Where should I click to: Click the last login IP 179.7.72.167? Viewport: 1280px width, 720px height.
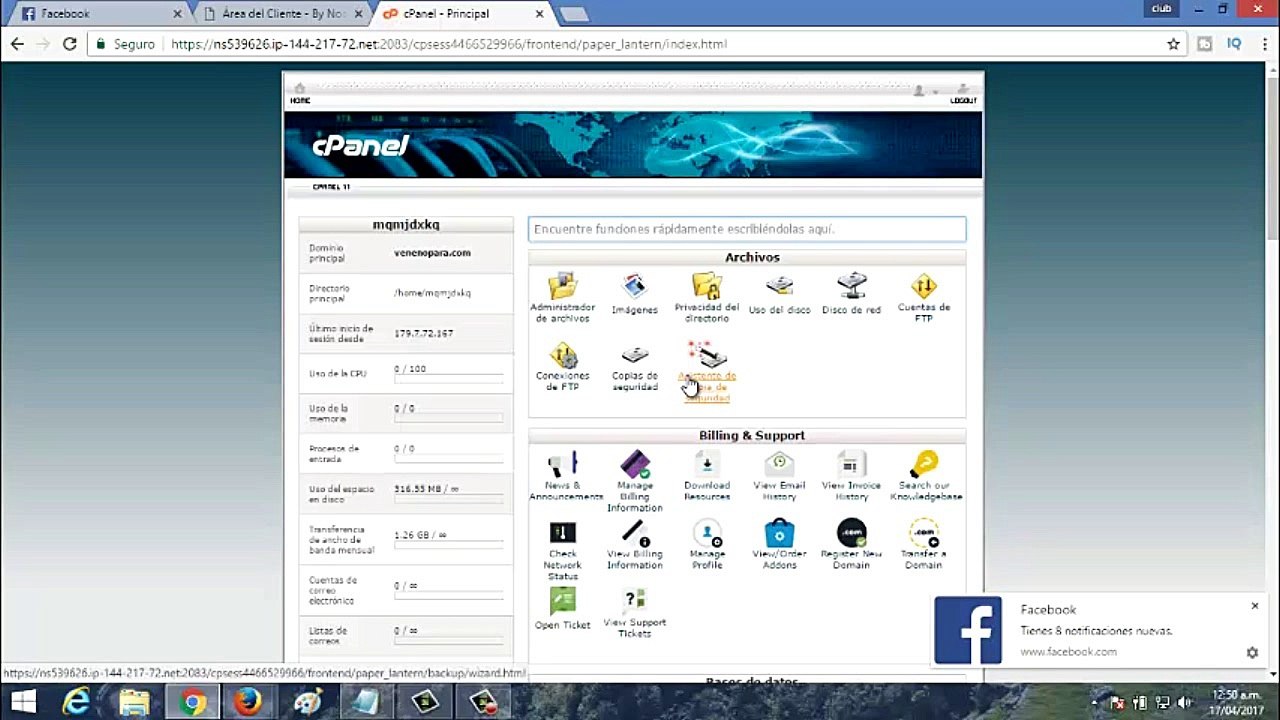423,333
